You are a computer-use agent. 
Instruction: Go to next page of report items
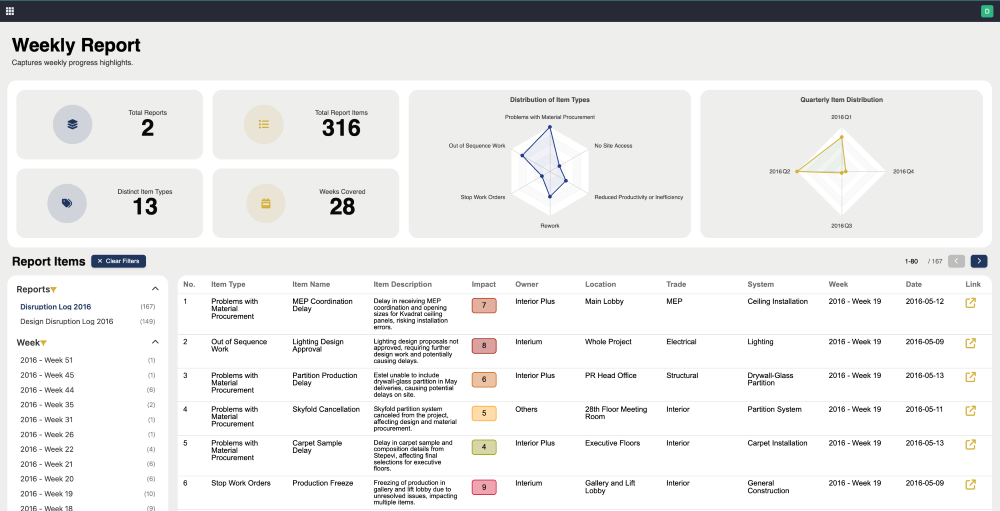click(979, 261)
